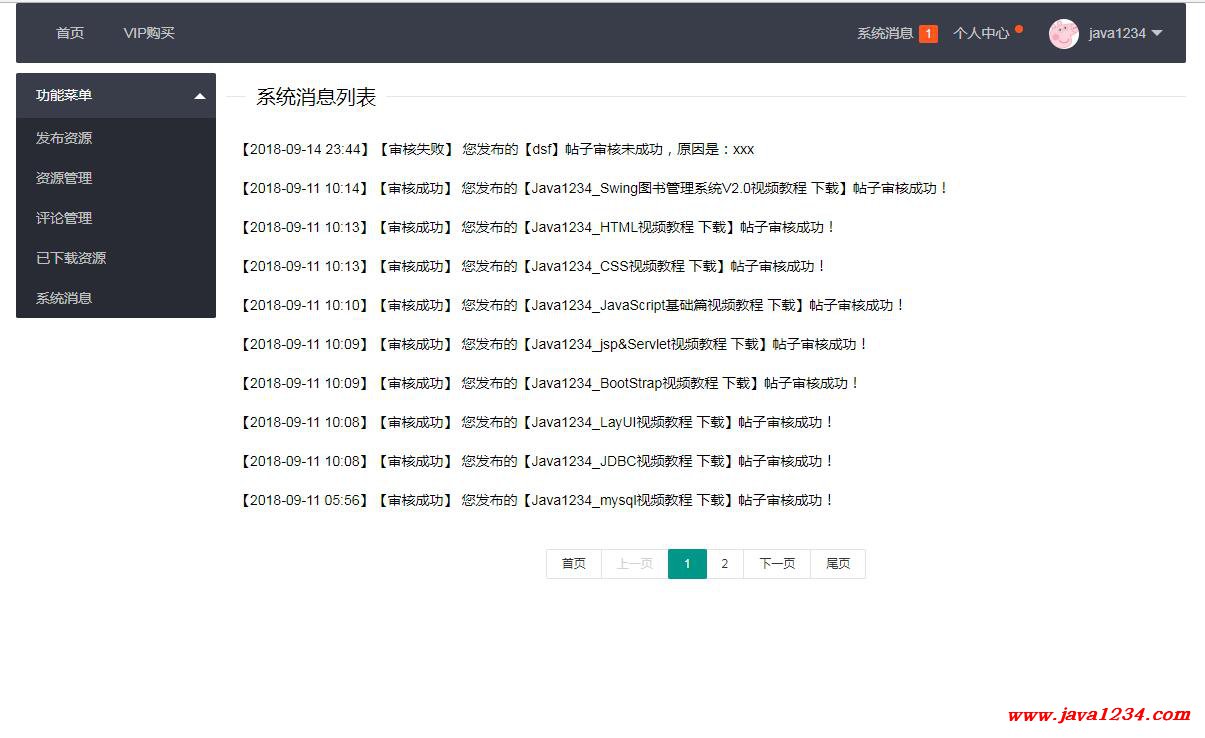Viewport: 1205px width, 738px height.
Task: Click the CSS视频教程 message
Action: point(533,266)
